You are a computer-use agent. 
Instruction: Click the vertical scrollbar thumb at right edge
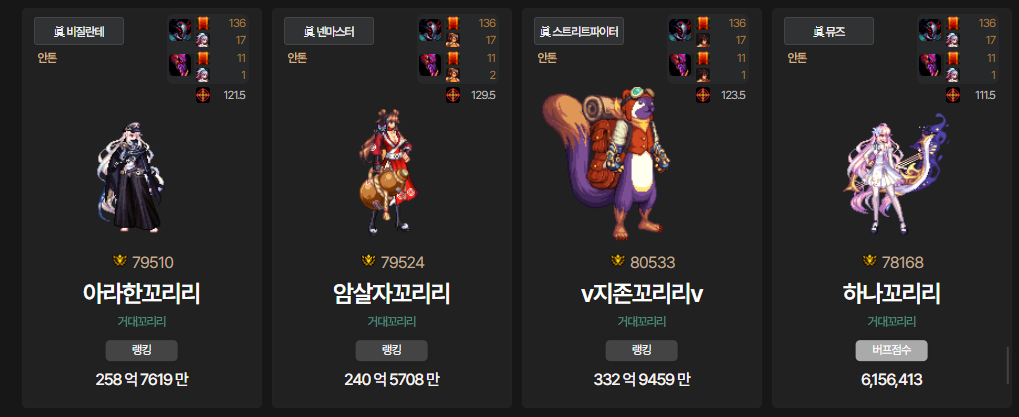pos(1009,366)
